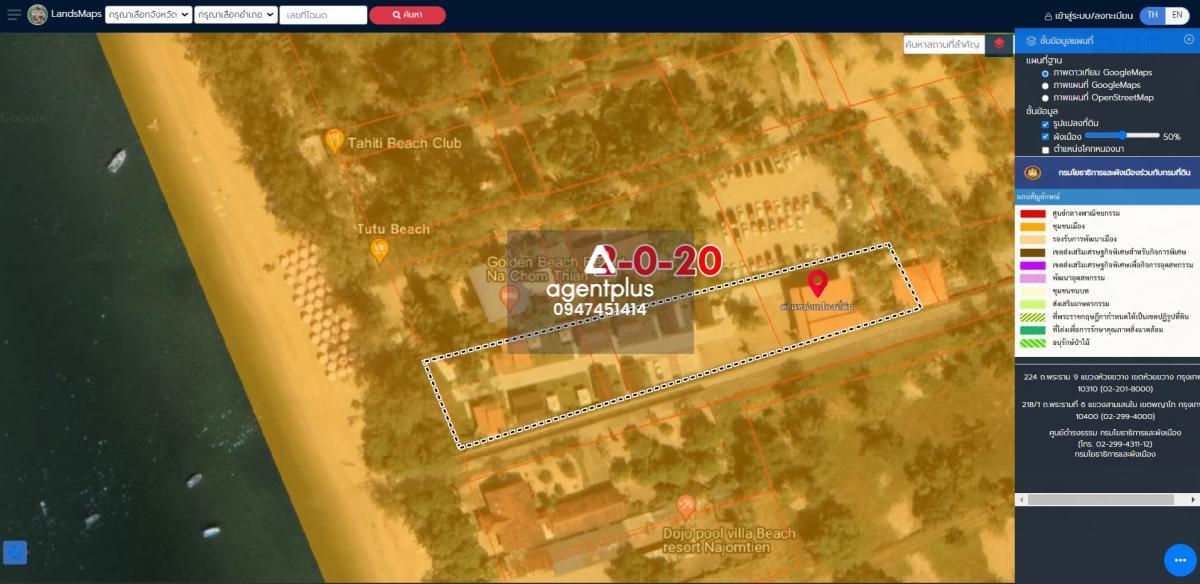
Task: Click the brown special economic zone swatch
Action: (1032, 252)
